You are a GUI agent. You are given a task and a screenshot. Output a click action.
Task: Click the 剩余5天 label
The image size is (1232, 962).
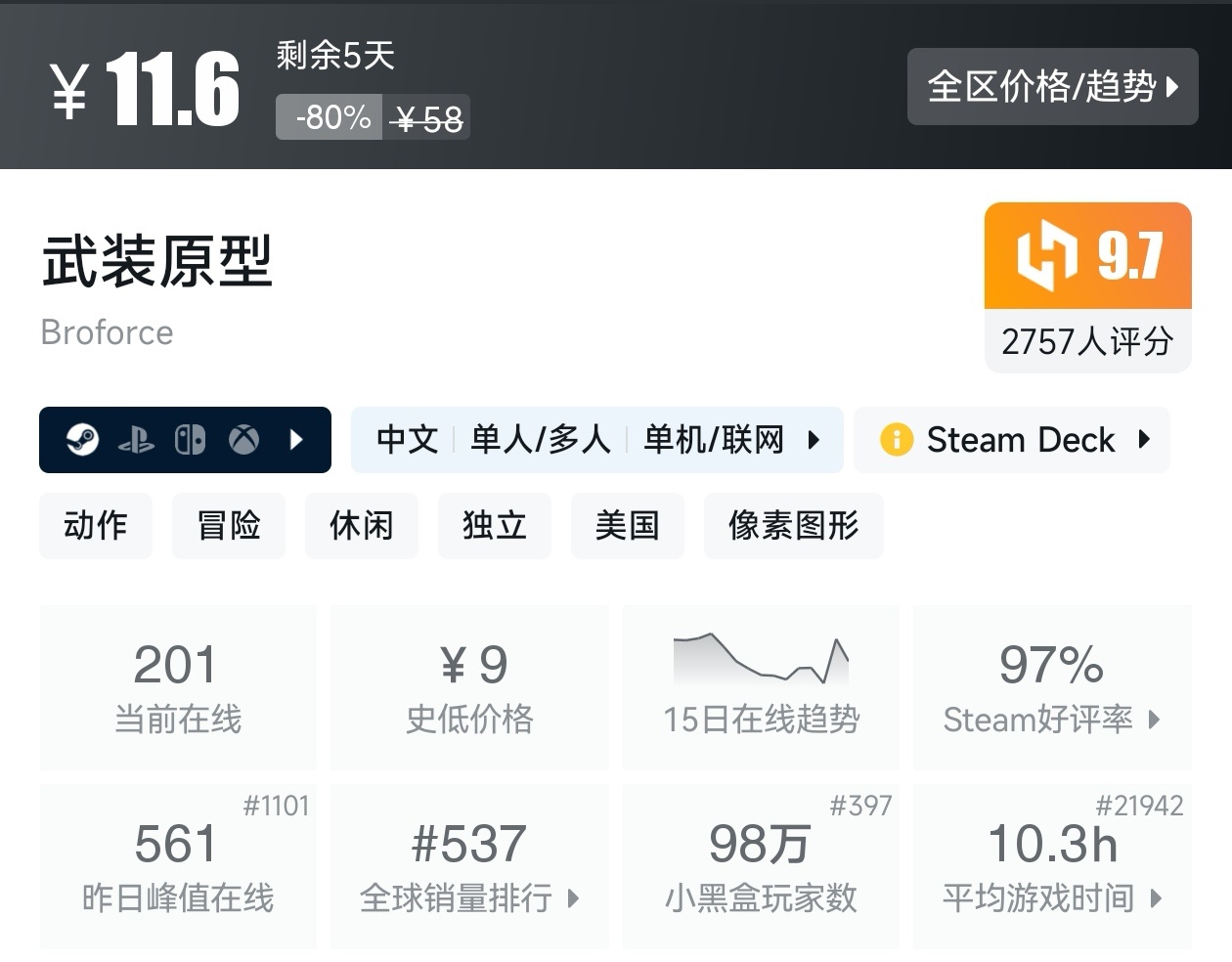pos(335,55)
